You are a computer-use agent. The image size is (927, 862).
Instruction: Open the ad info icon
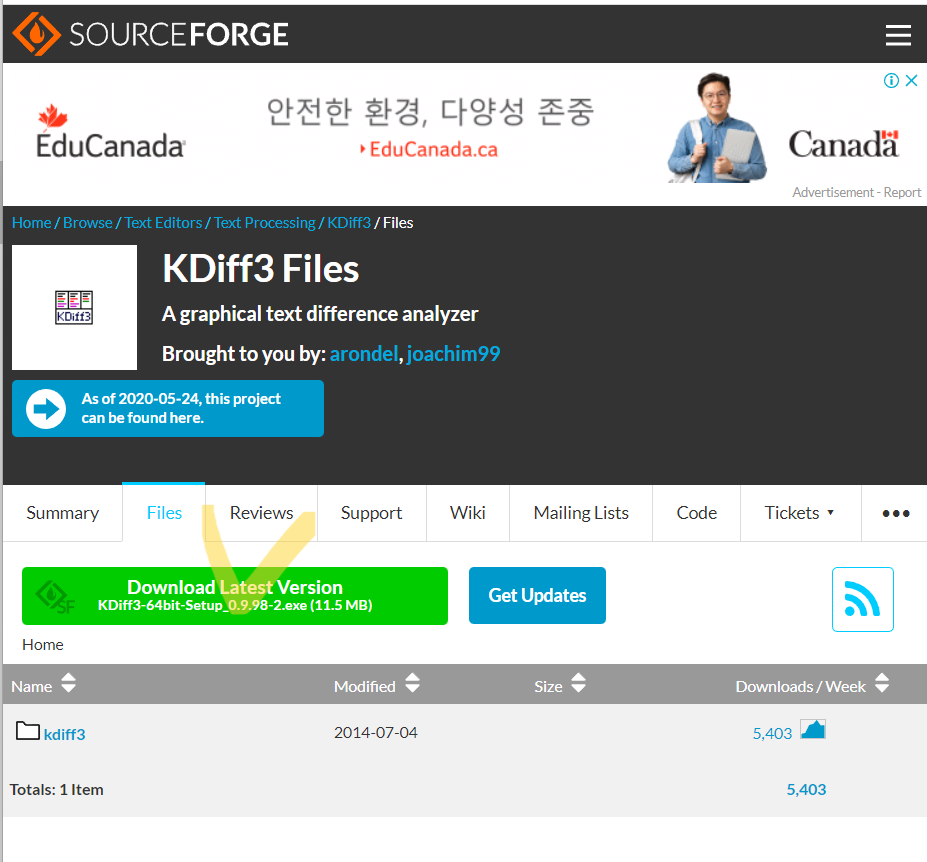click(x=891, y=80)
